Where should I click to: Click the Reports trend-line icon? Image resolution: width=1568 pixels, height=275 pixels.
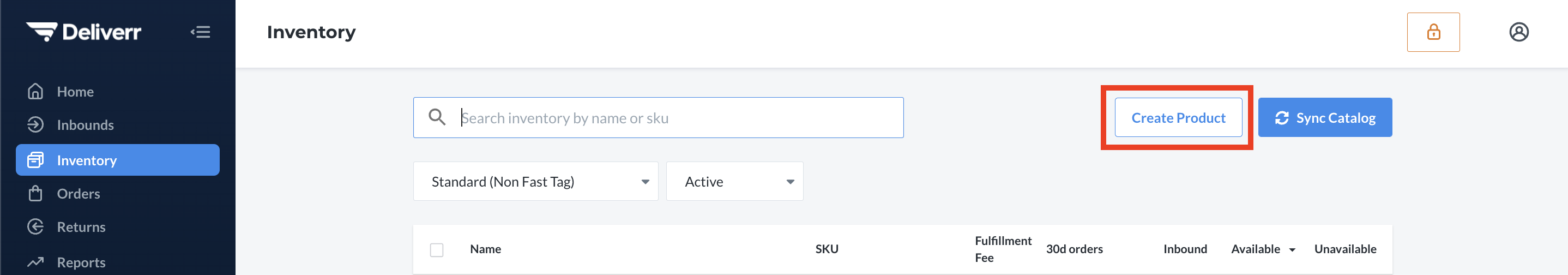(35, 262)
